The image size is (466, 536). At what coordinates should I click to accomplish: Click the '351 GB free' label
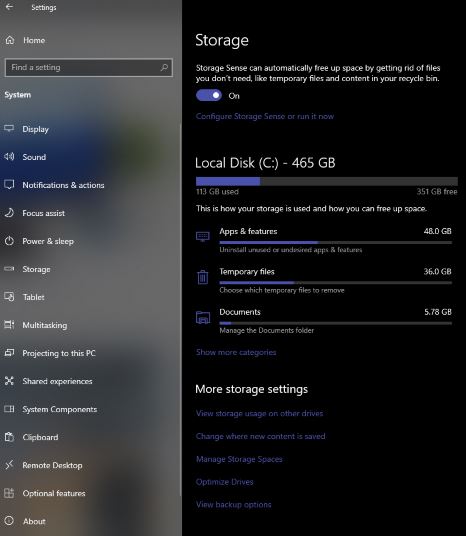[x=437, y=191]
